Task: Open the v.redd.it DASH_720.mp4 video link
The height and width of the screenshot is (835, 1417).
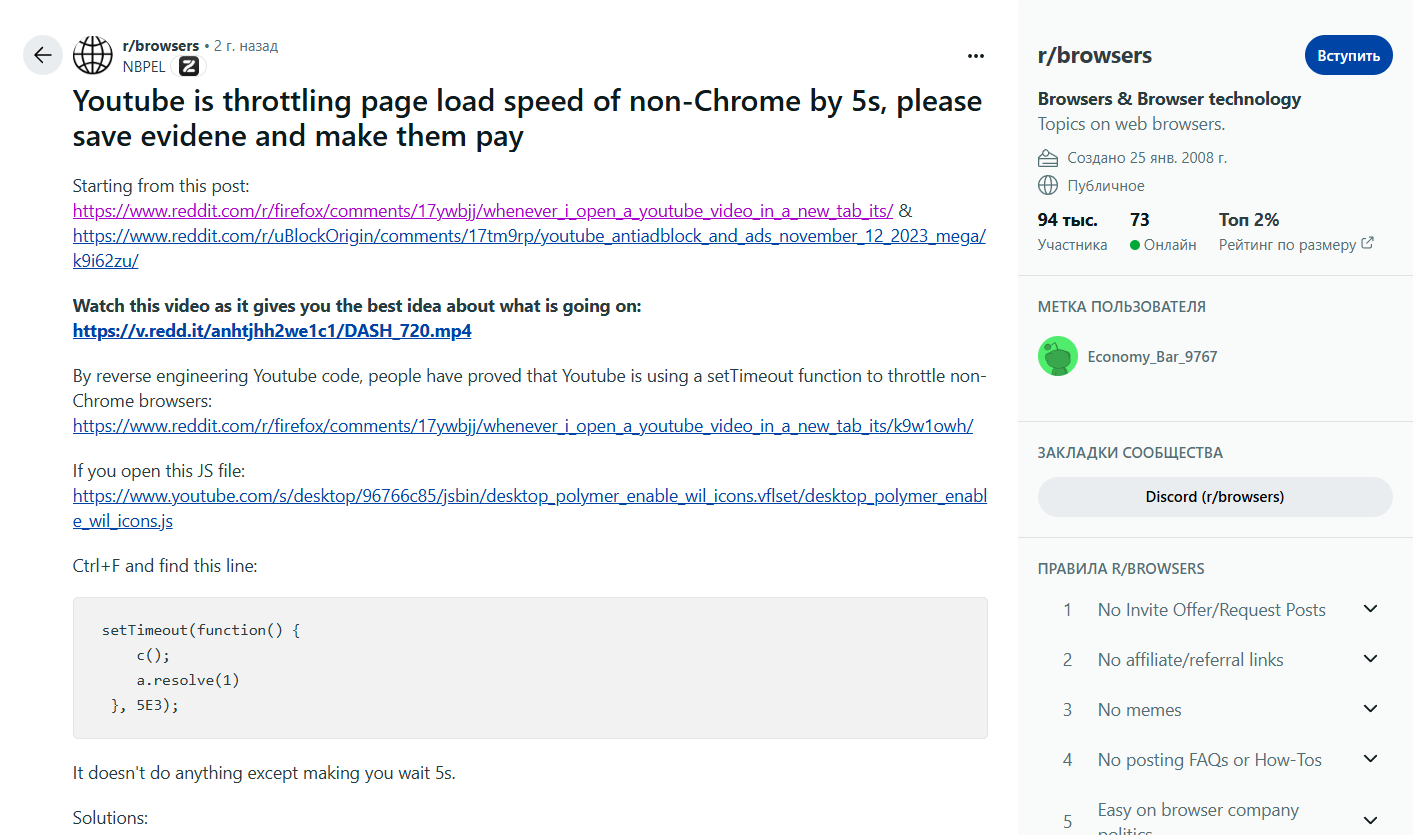Action: coord(272,331)
